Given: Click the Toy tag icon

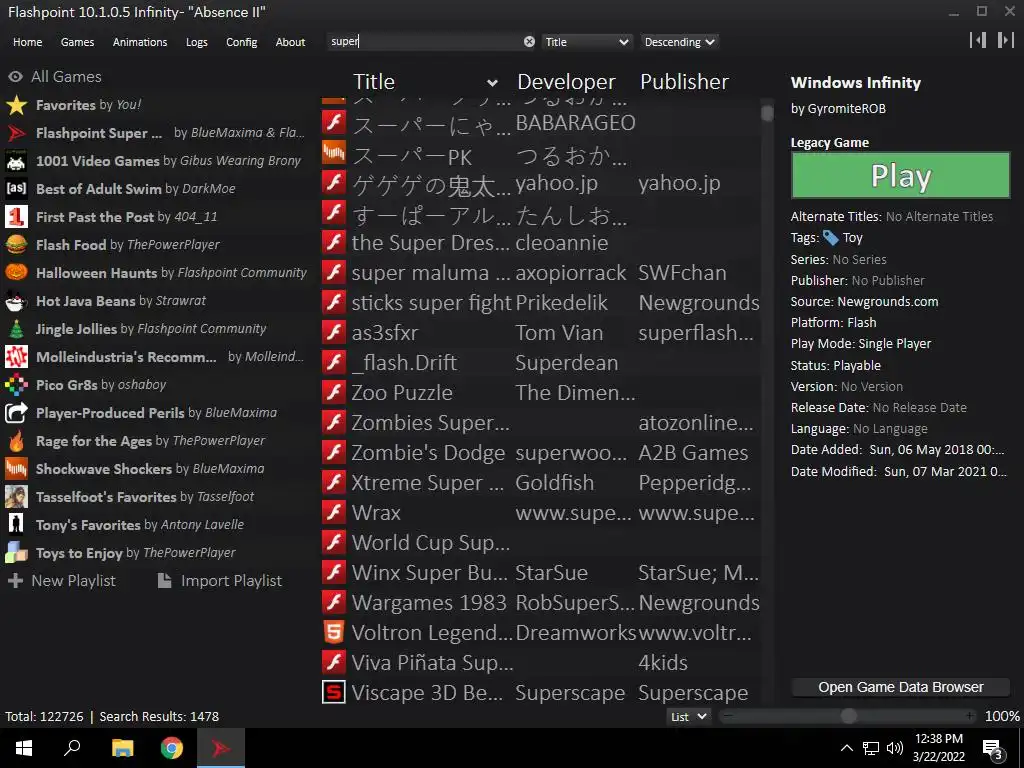Looking at the screenshot, I should click(x=831, y=238).
